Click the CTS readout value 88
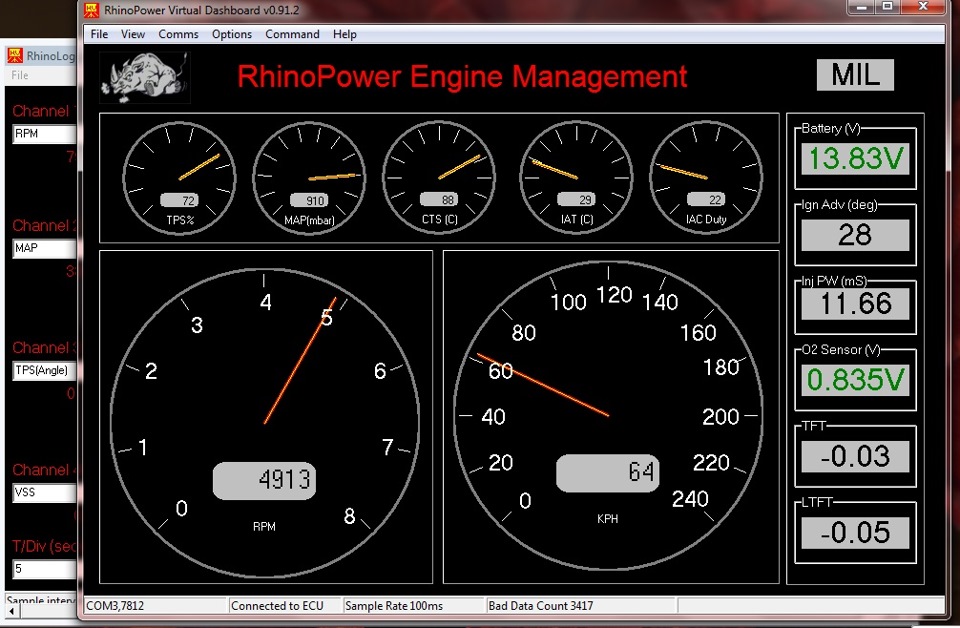Image resolution: width=960 pixels, height=628 pixels. click(439, 200)
